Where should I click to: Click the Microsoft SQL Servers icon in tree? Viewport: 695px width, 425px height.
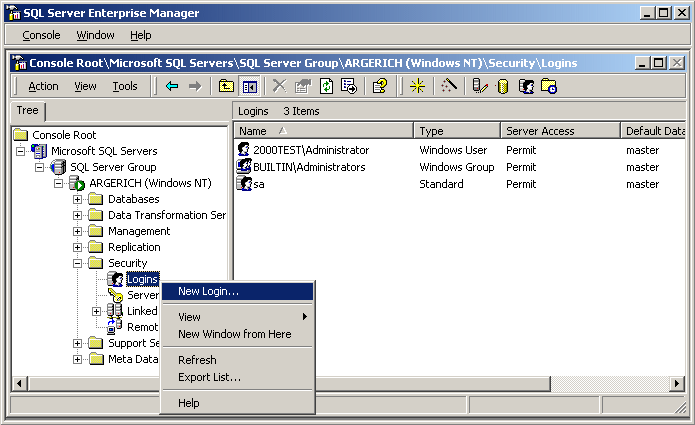(39, 151)
